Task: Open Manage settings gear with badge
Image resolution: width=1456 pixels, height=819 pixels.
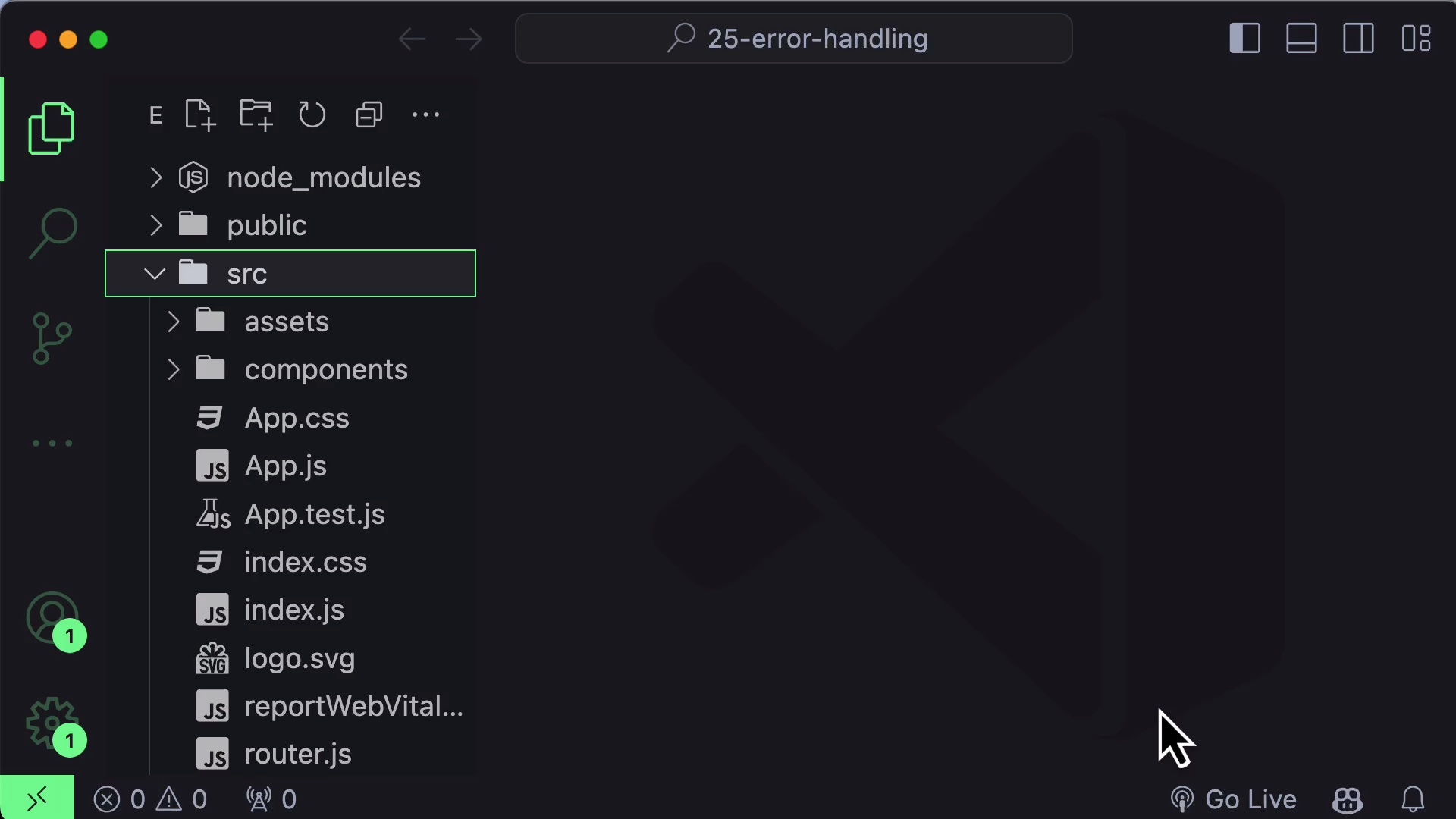Action: 51,724
